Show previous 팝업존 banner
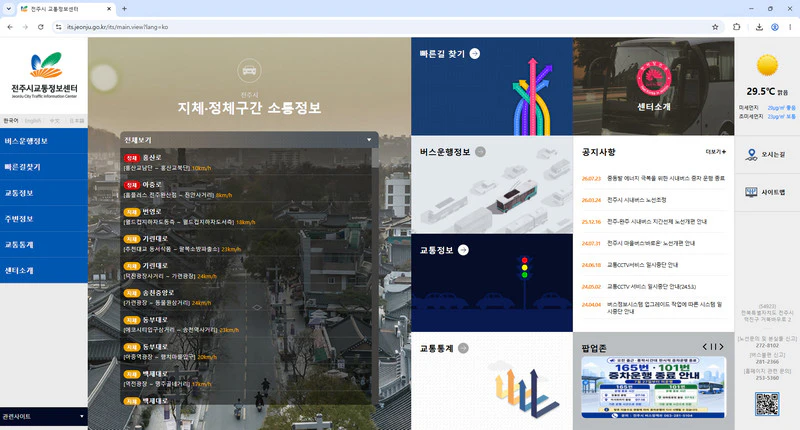 pyautogui.click(x=705, y=347)
